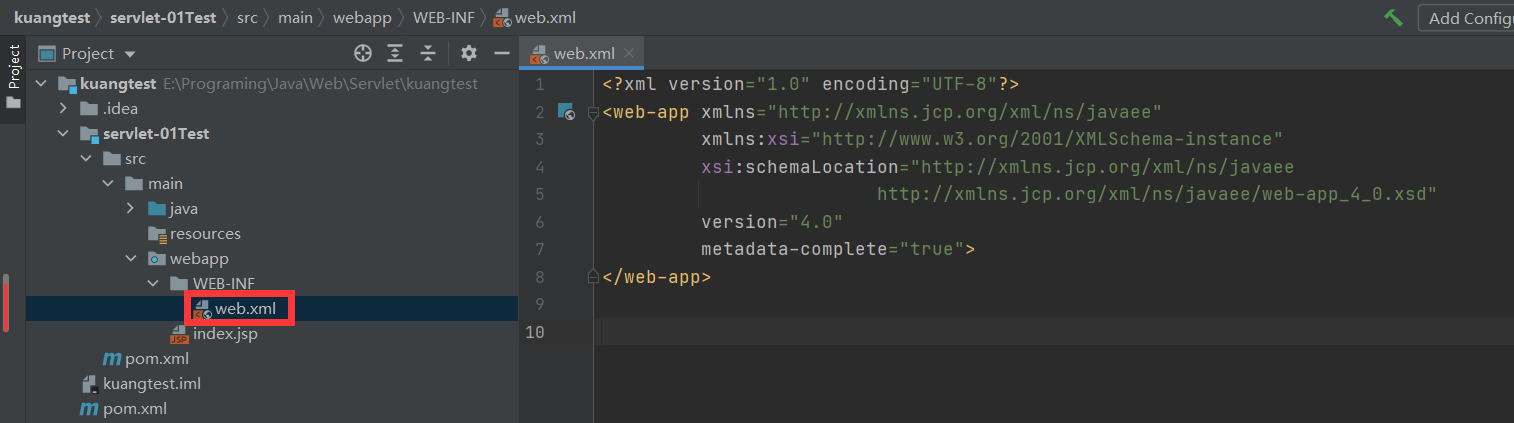Screen dimensions: 1514x423
Task: Expand the .idea folder chevron
Action: click(x=63, y=109)
